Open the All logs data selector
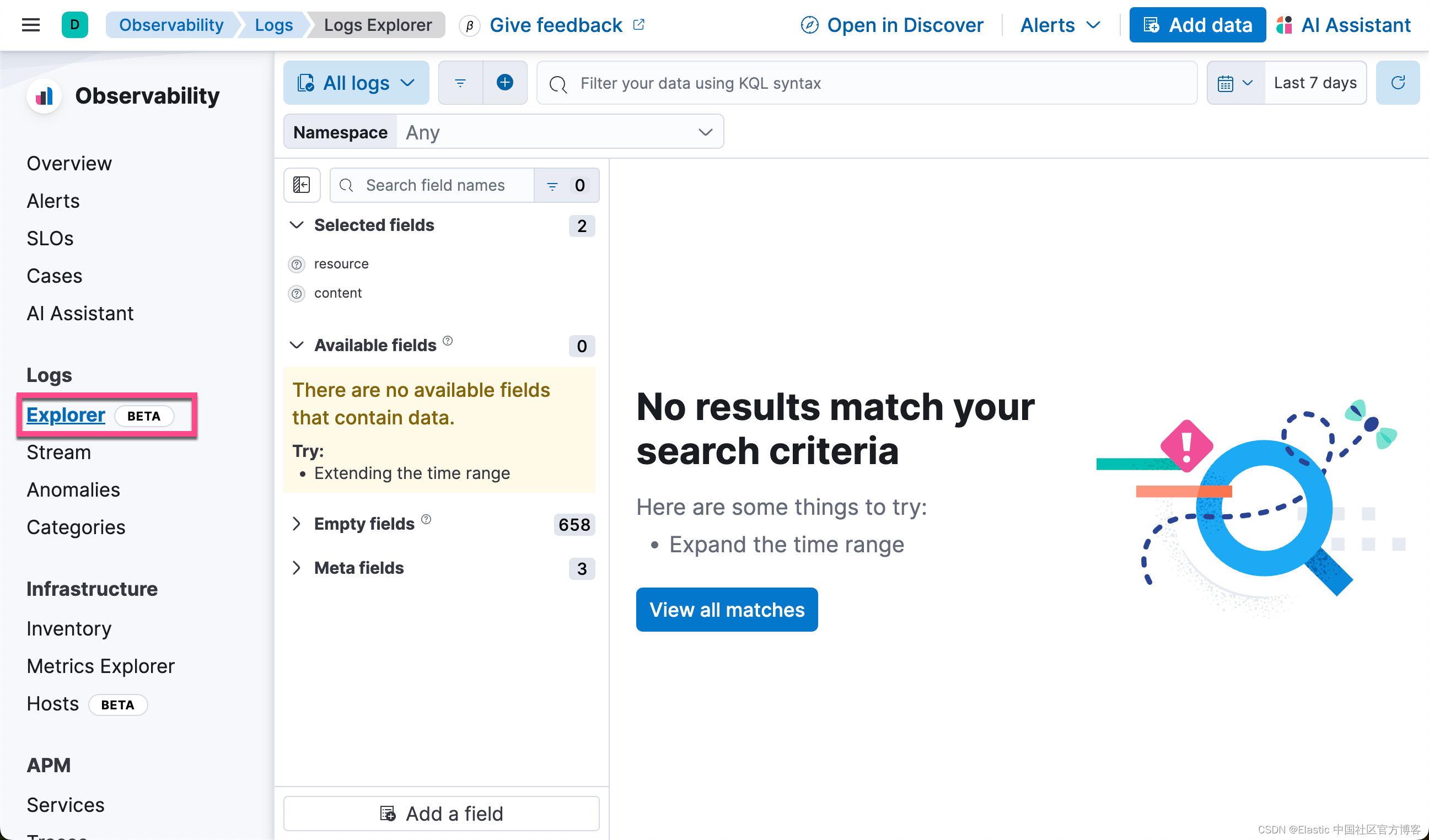 [x=356, y=83]
